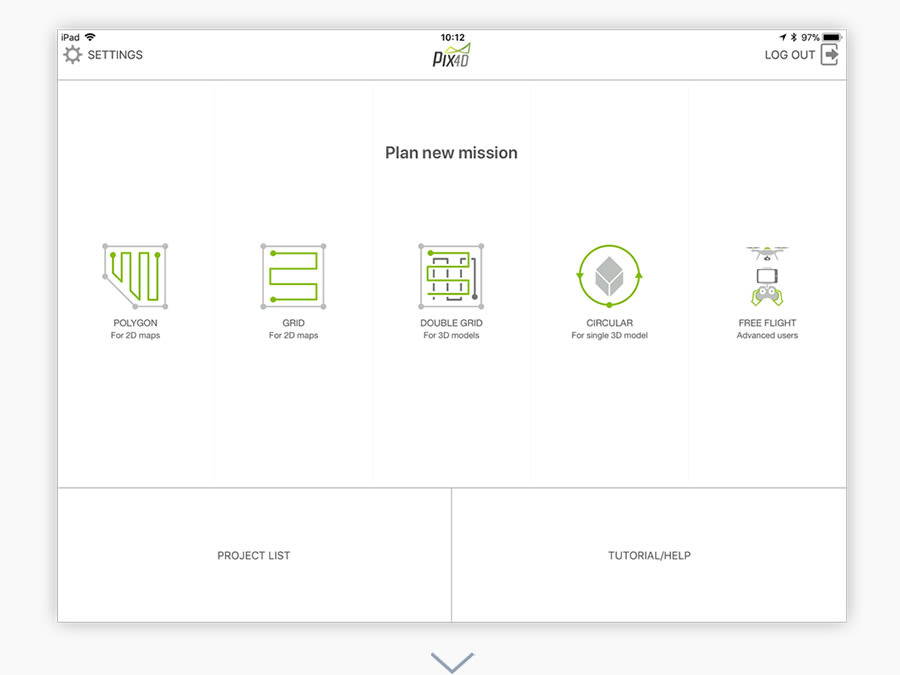Click the SETTINGS label
This screenshot has width=900, height=675.
click(x=115, y=55)
